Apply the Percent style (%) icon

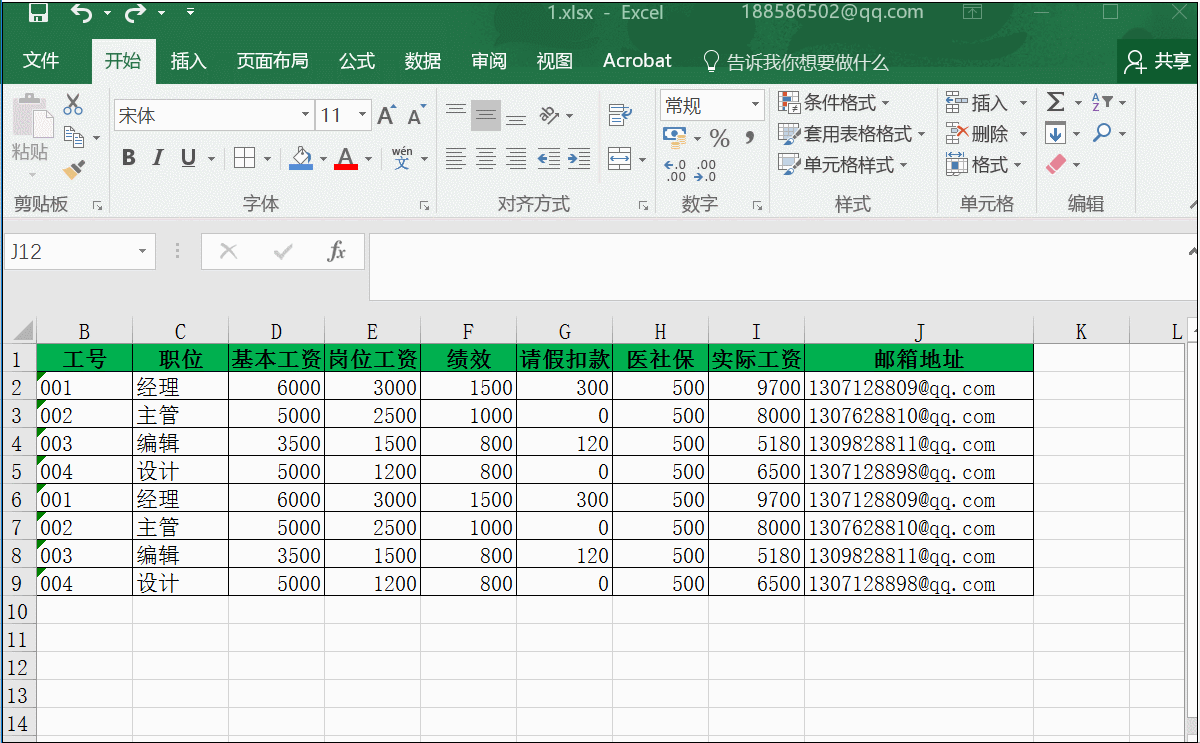point(719,135)
